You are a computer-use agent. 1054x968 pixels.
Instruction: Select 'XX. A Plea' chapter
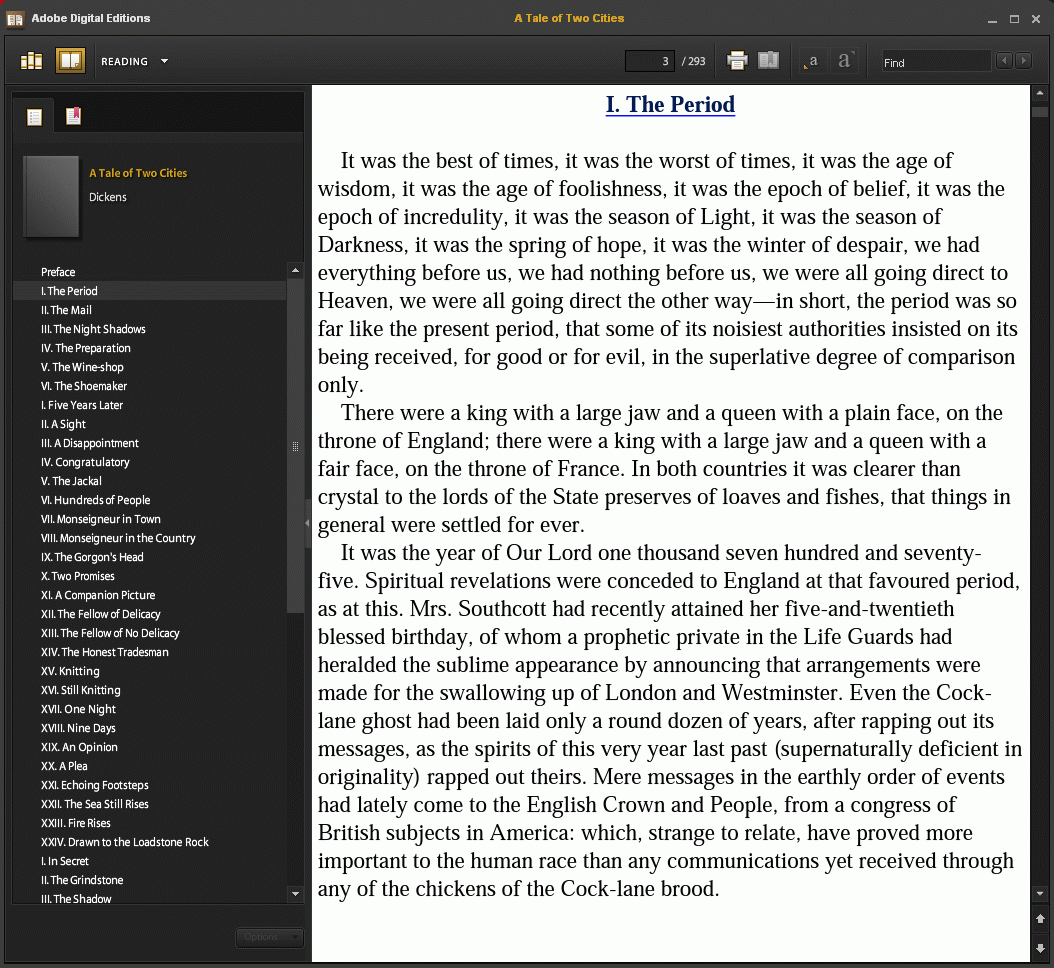[x=64, y=766]
